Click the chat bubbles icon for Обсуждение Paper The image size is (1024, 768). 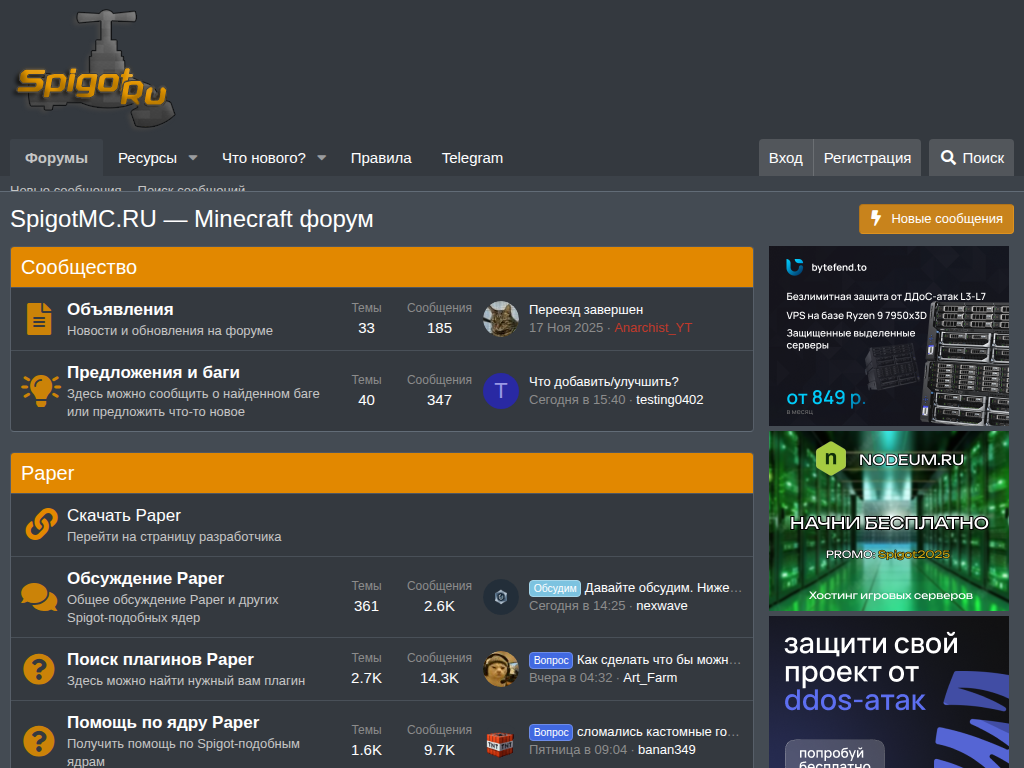39,597
